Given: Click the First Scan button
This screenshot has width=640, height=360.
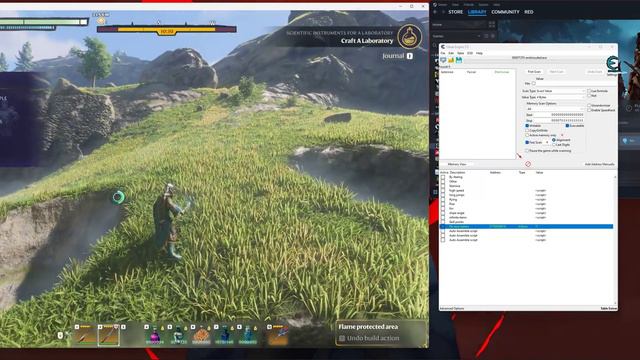Looking at the screenshot, I should pyautogui.click(x=534, y=72).
